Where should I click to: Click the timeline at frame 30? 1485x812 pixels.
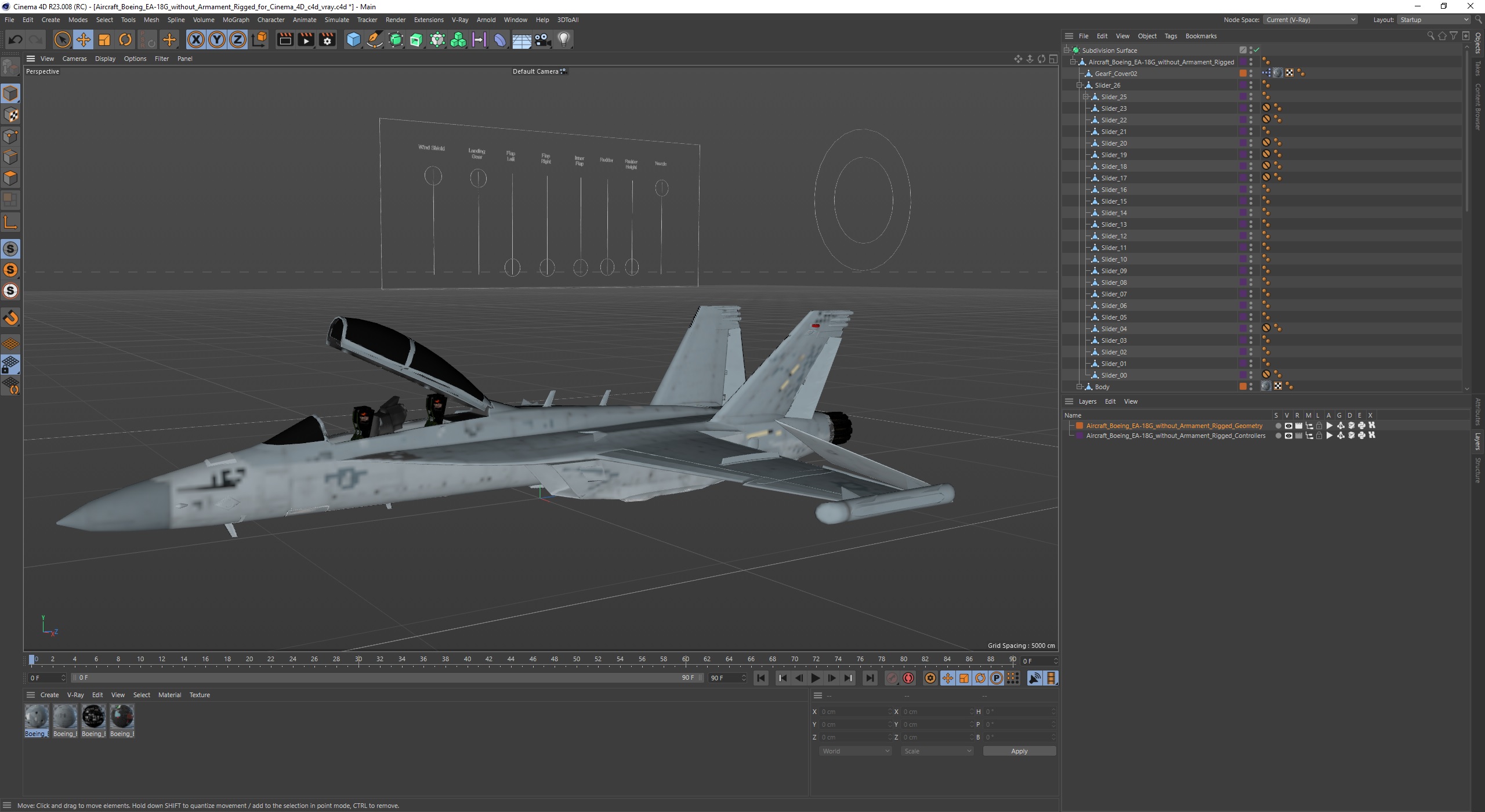358,659
